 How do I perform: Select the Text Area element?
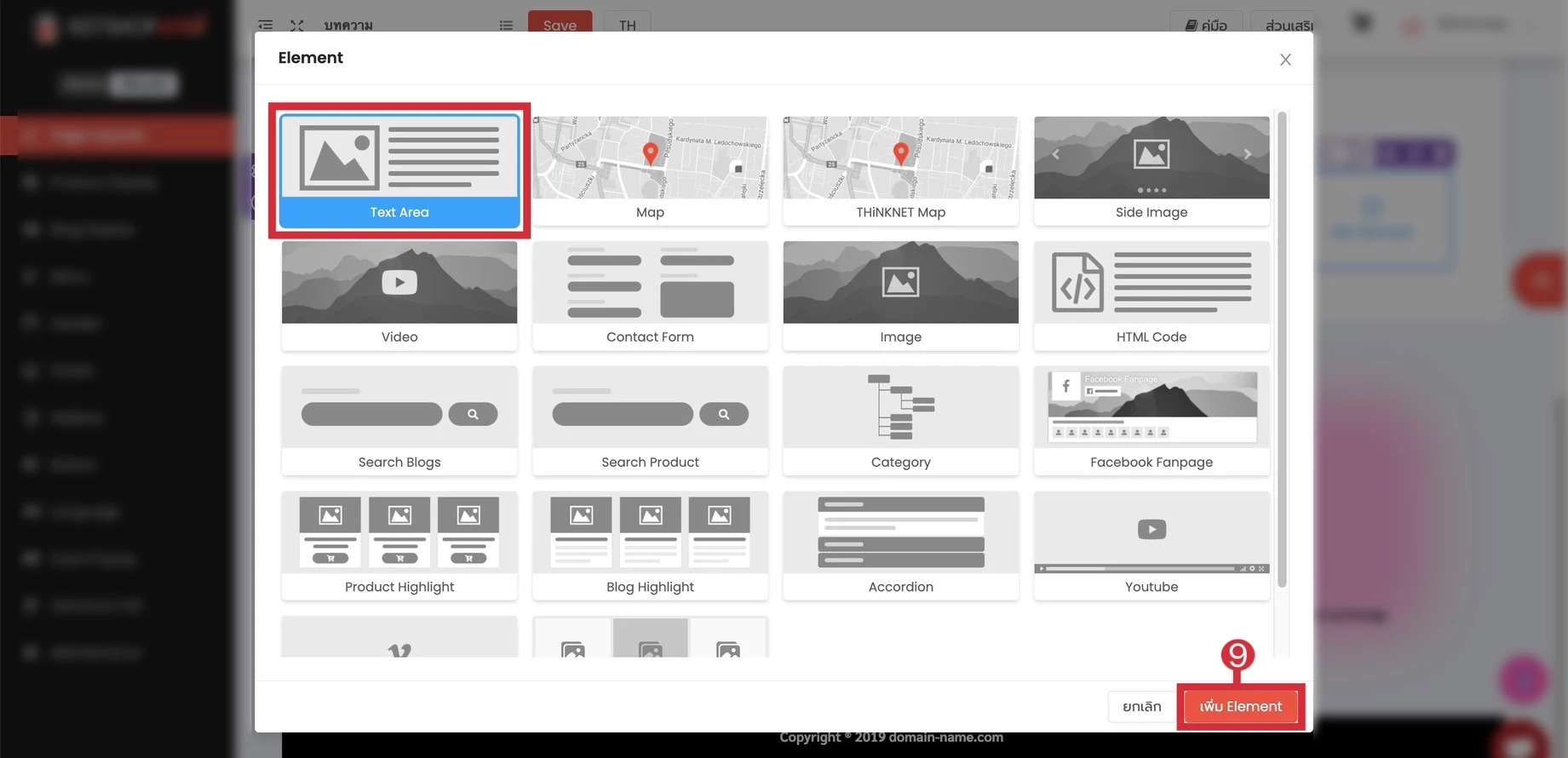click(399, 171)
